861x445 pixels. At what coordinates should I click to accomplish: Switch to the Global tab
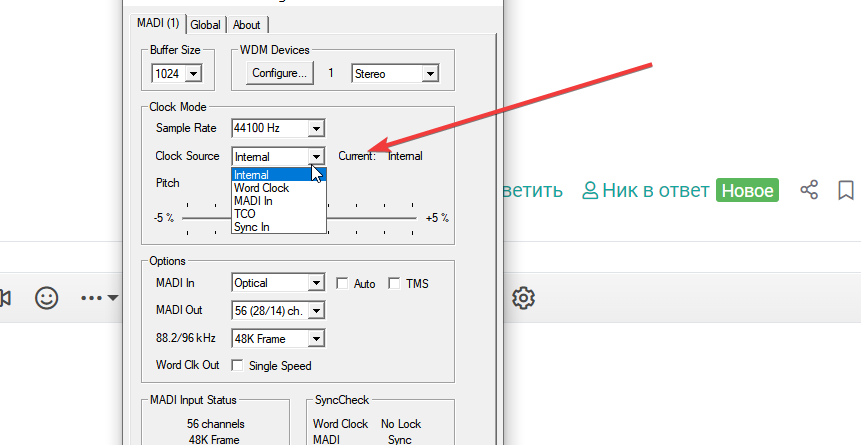click(x=205, y=25)
